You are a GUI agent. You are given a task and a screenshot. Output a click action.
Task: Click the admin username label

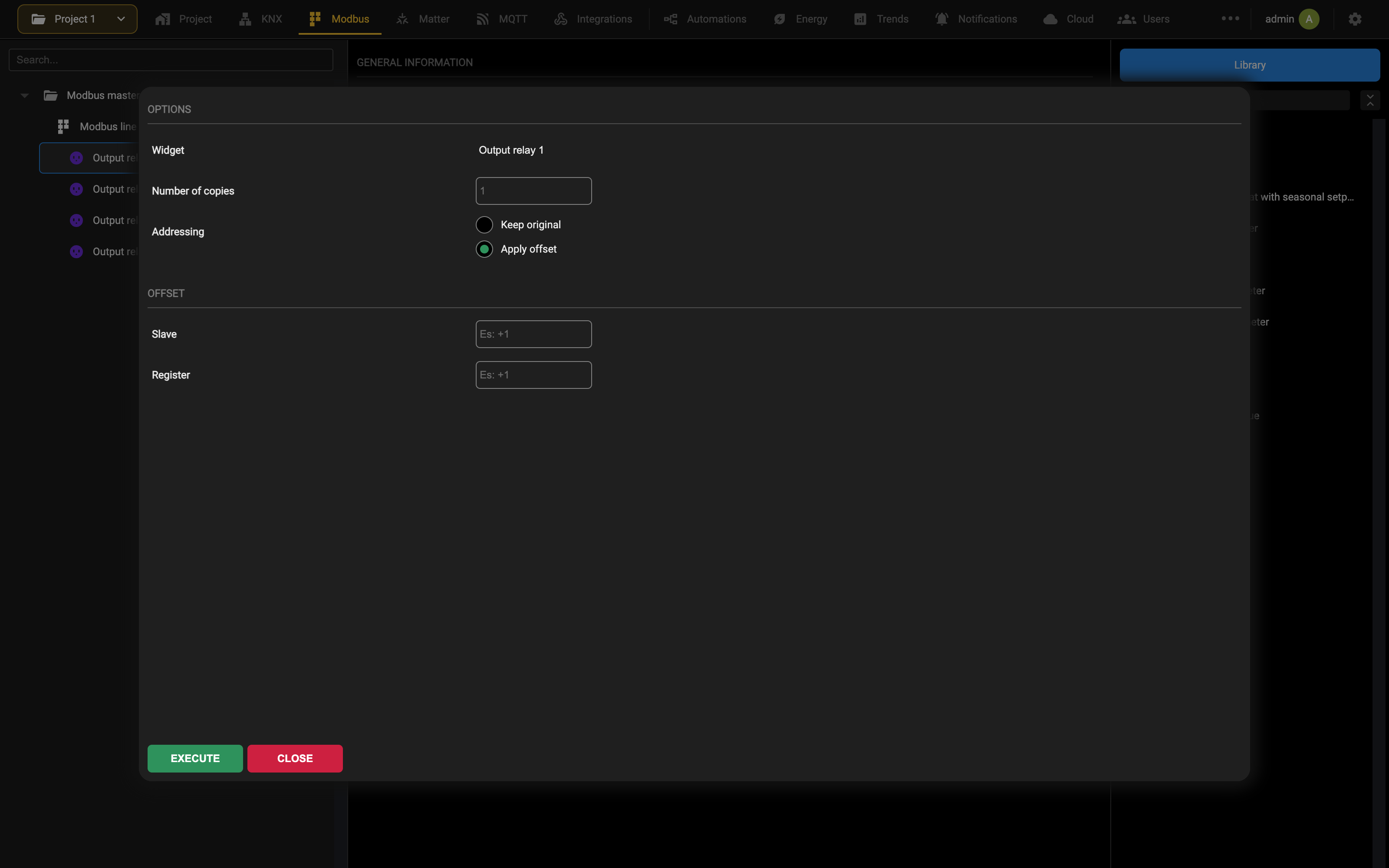[1279, 19]
